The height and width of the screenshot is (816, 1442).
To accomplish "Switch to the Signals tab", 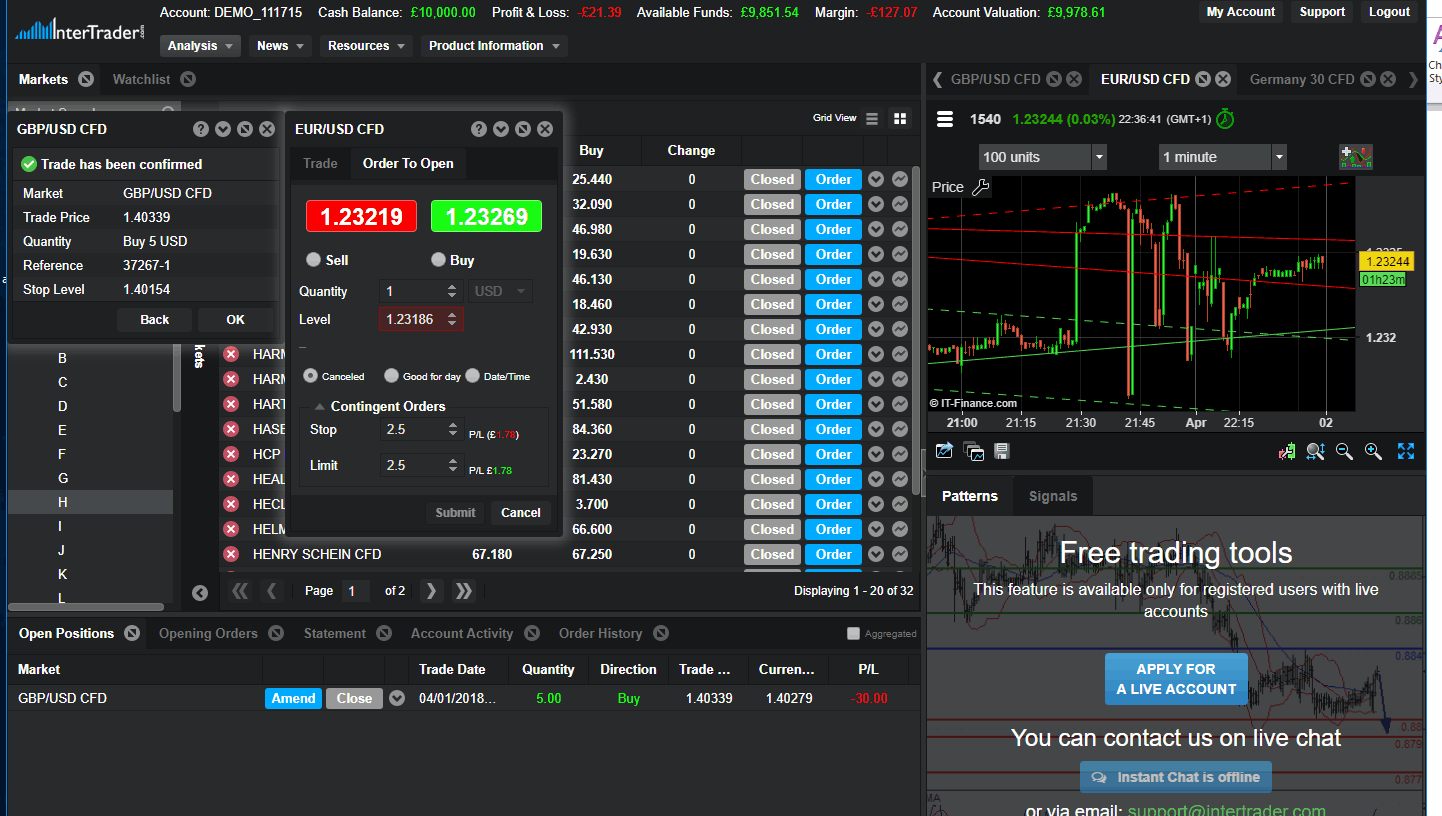I will click(1053, 496).
